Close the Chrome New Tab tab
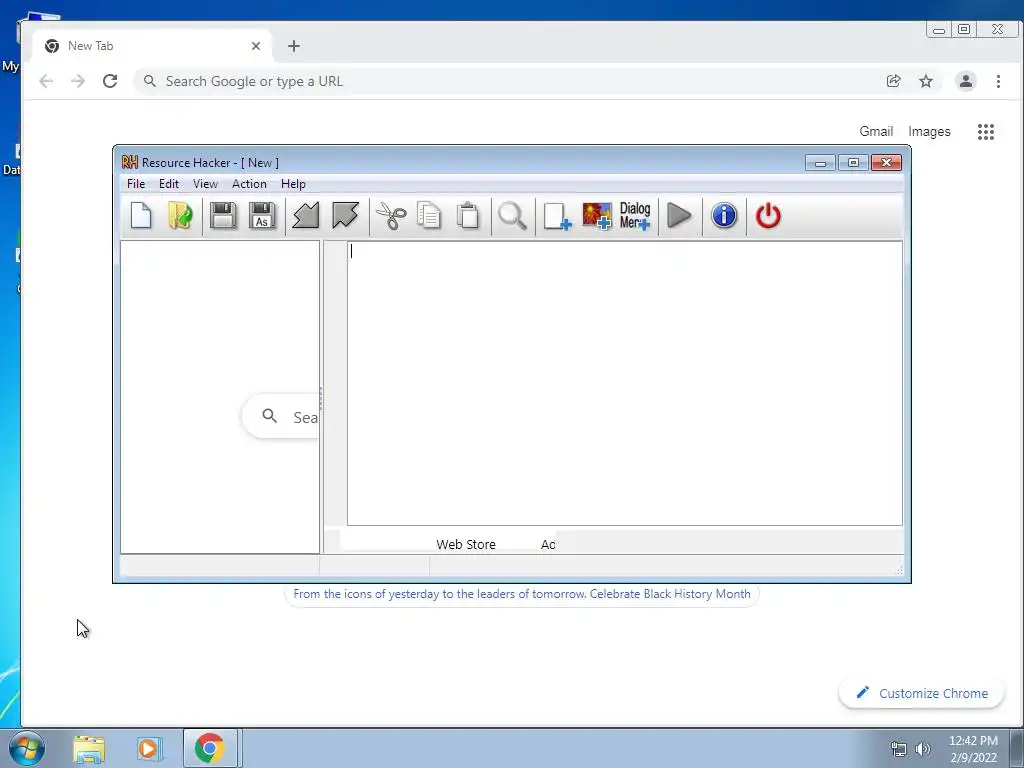Screen dimensions: 1024x768 coord(255,46)
